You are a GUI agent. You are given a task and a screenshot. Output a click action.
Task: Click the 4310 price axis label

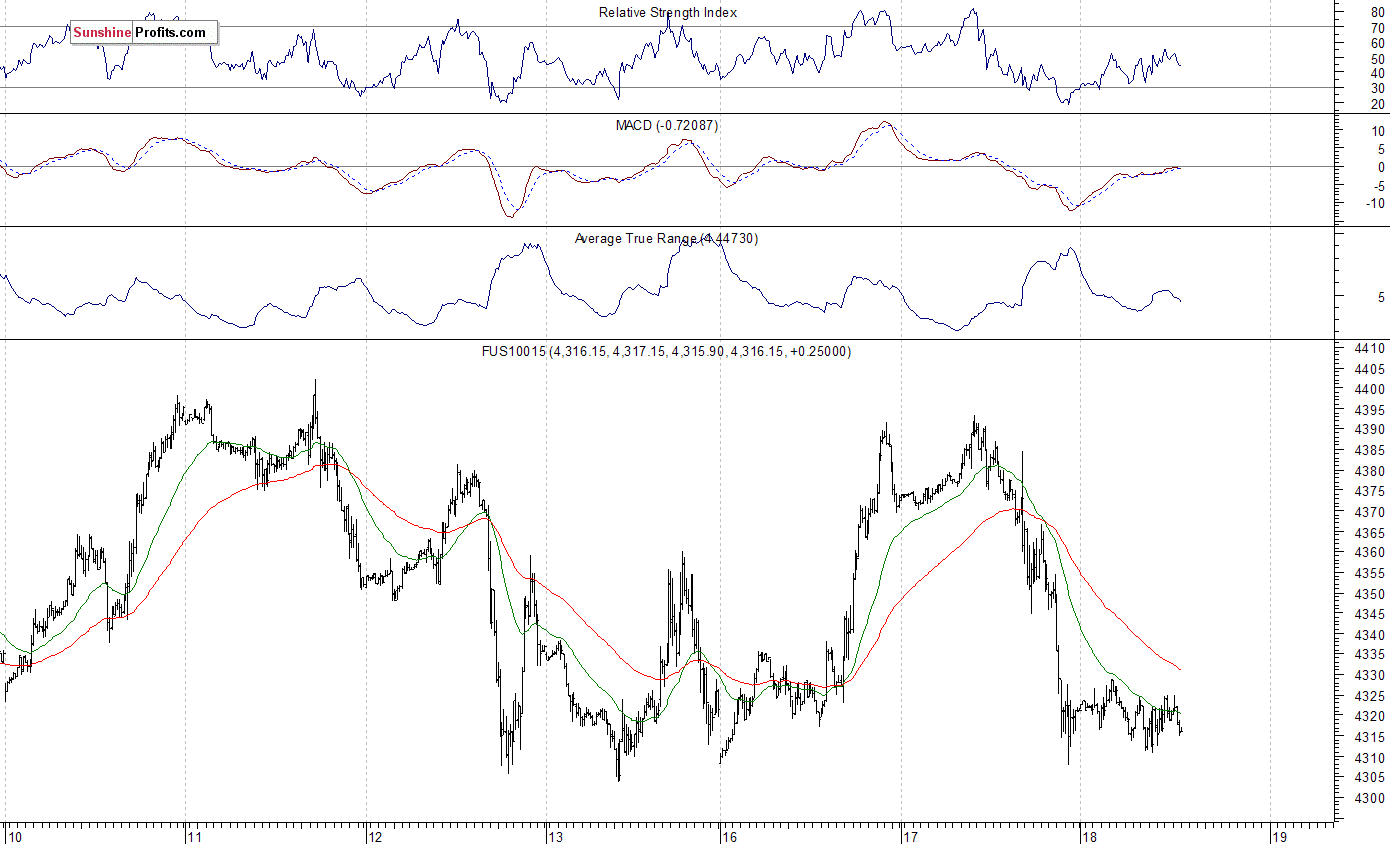[x=1369, y=757]
